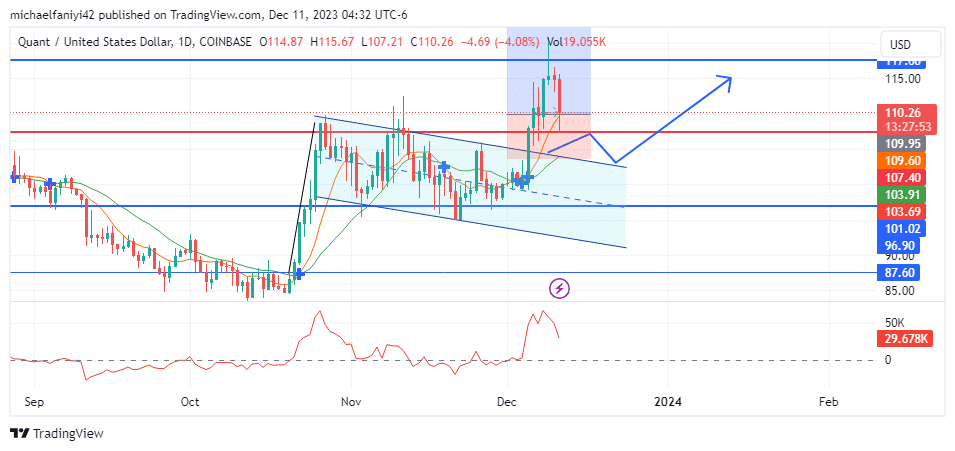
Task: Click the 87.60 support level label
Action: click(898, 272)
